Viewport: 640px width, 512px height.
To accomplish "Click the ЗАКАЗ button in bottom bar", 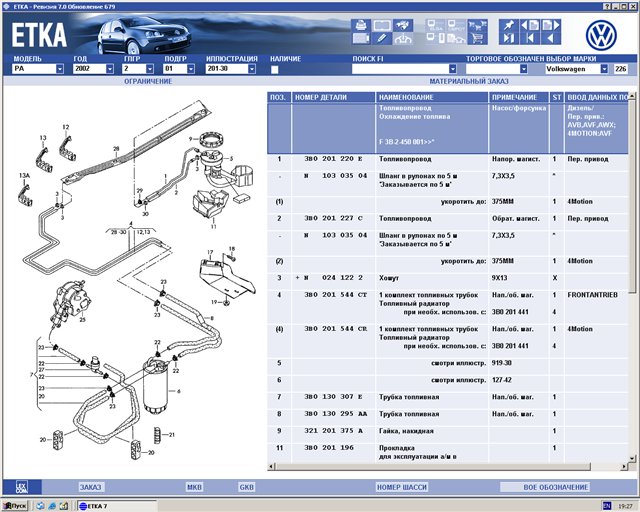I will (x=90, y=487).
